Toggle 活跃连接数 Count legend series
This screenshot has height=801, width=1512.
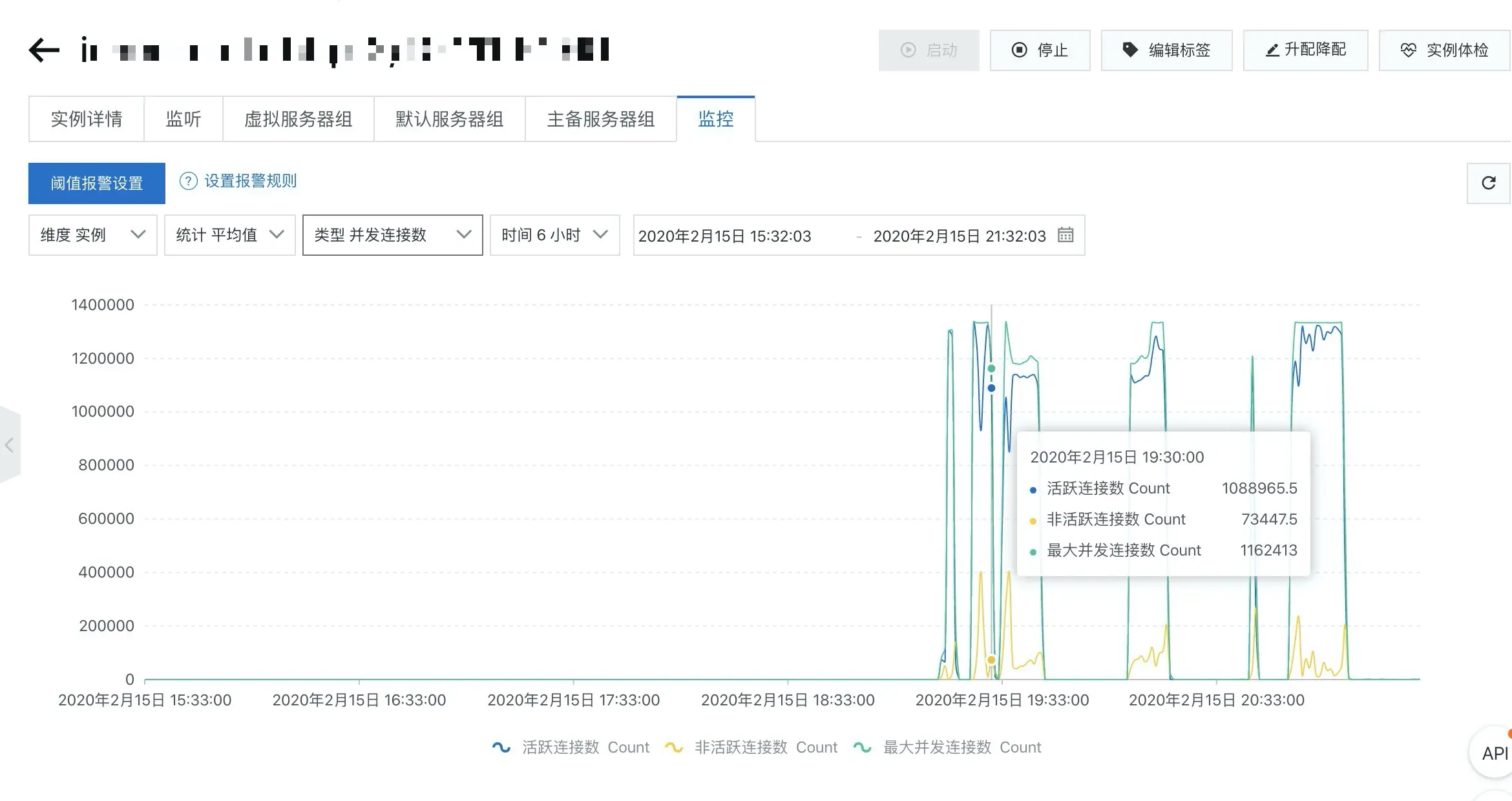coord(571,747)
